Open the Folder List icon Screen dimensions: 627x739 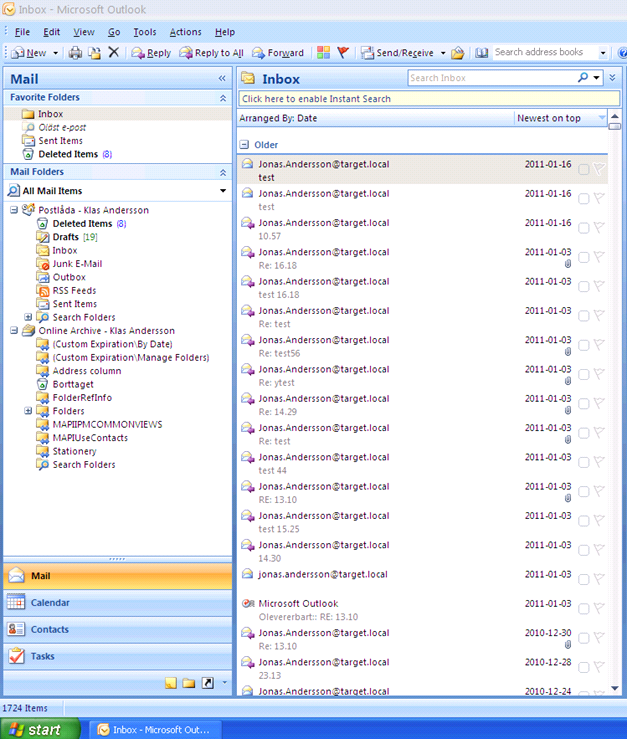(x=189, y=682)
